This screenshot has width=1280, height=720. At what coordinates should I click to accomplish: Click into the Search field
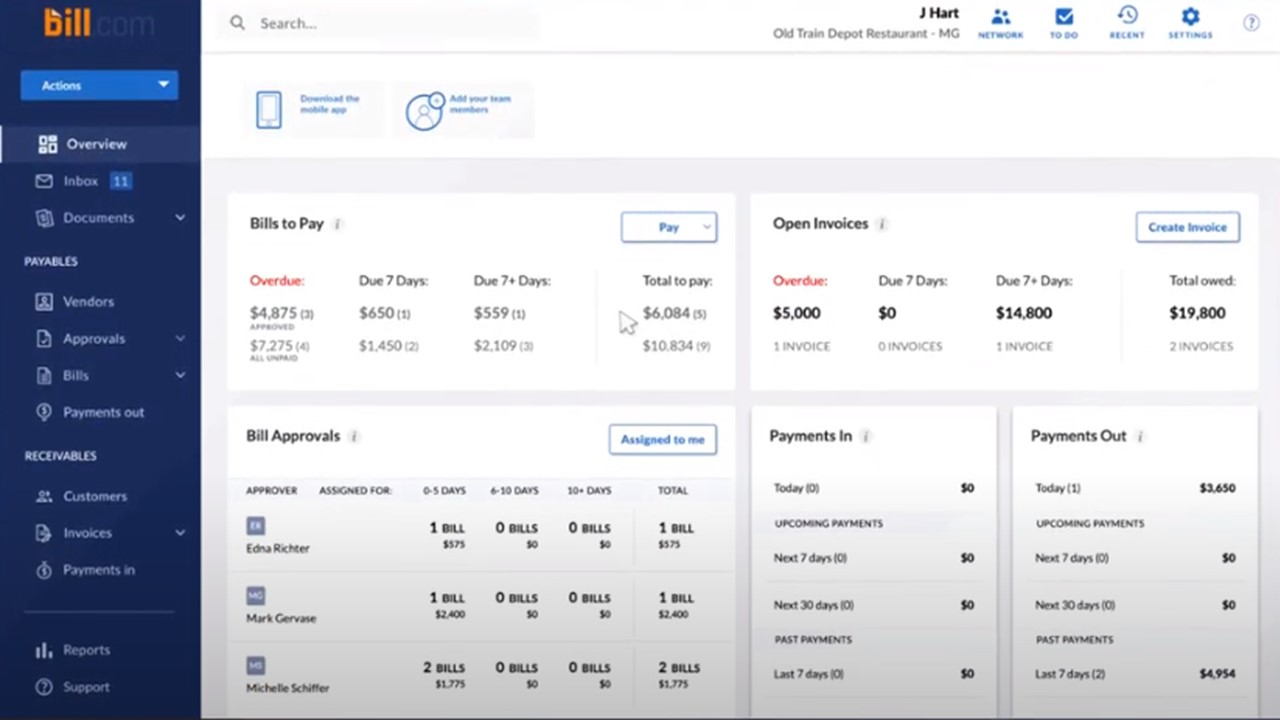click(390, 23)
